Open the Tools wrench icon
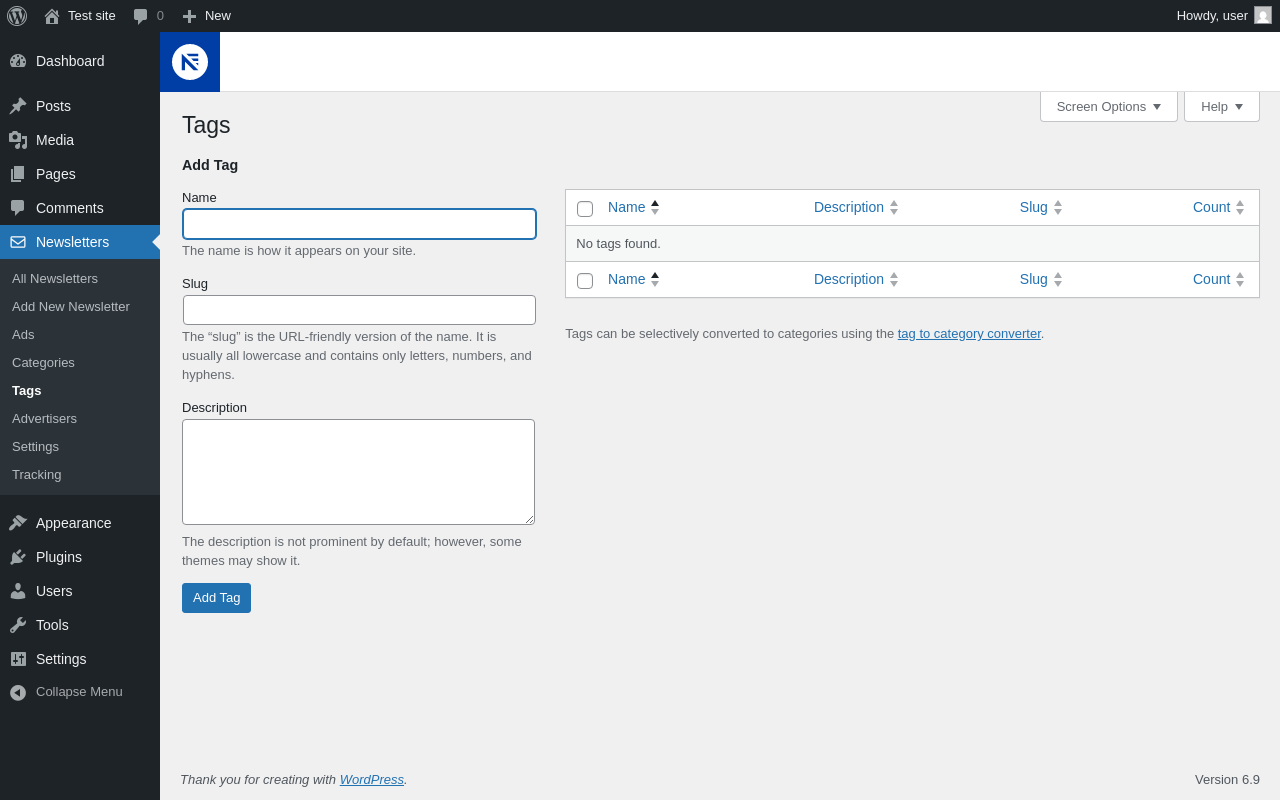 click(x=18, y=625)
